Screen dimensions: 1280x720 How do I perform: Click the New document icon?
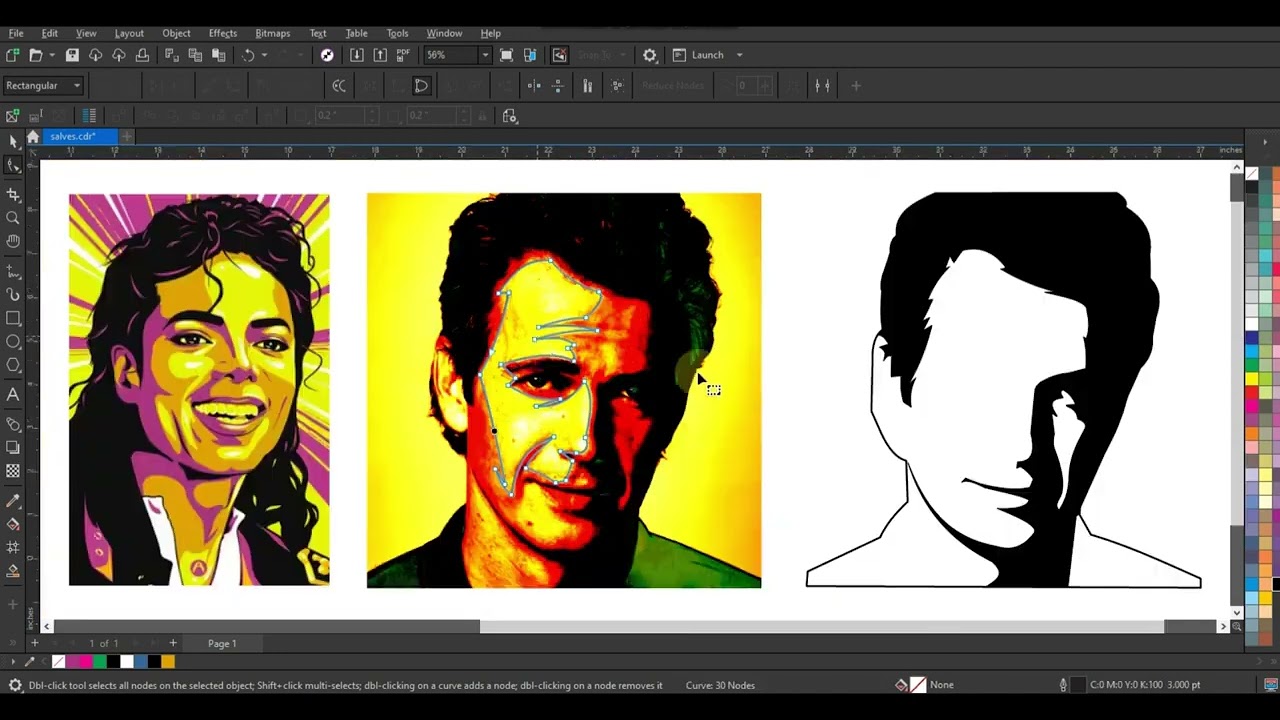point(12,55)
